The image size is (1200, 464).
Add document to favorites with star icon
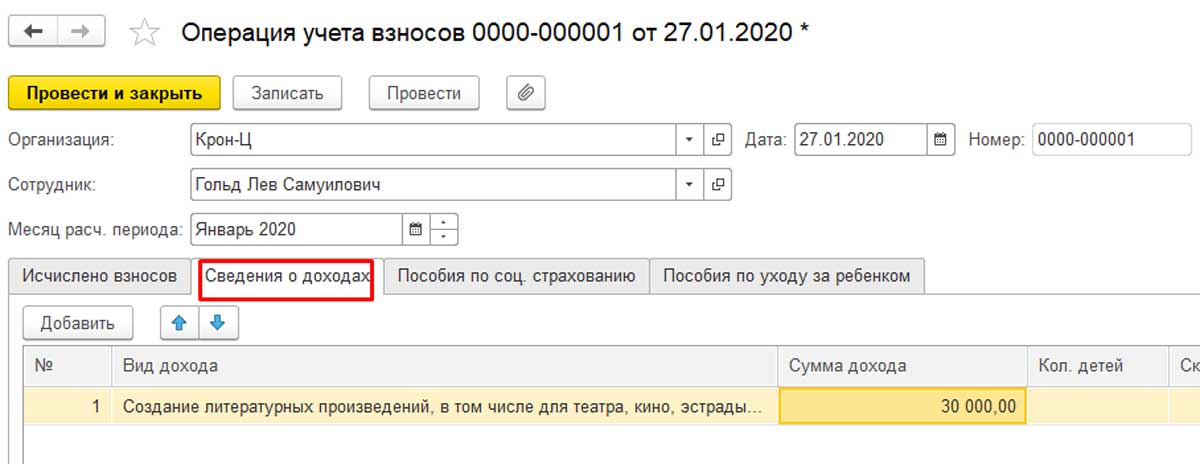pos(146,33)
